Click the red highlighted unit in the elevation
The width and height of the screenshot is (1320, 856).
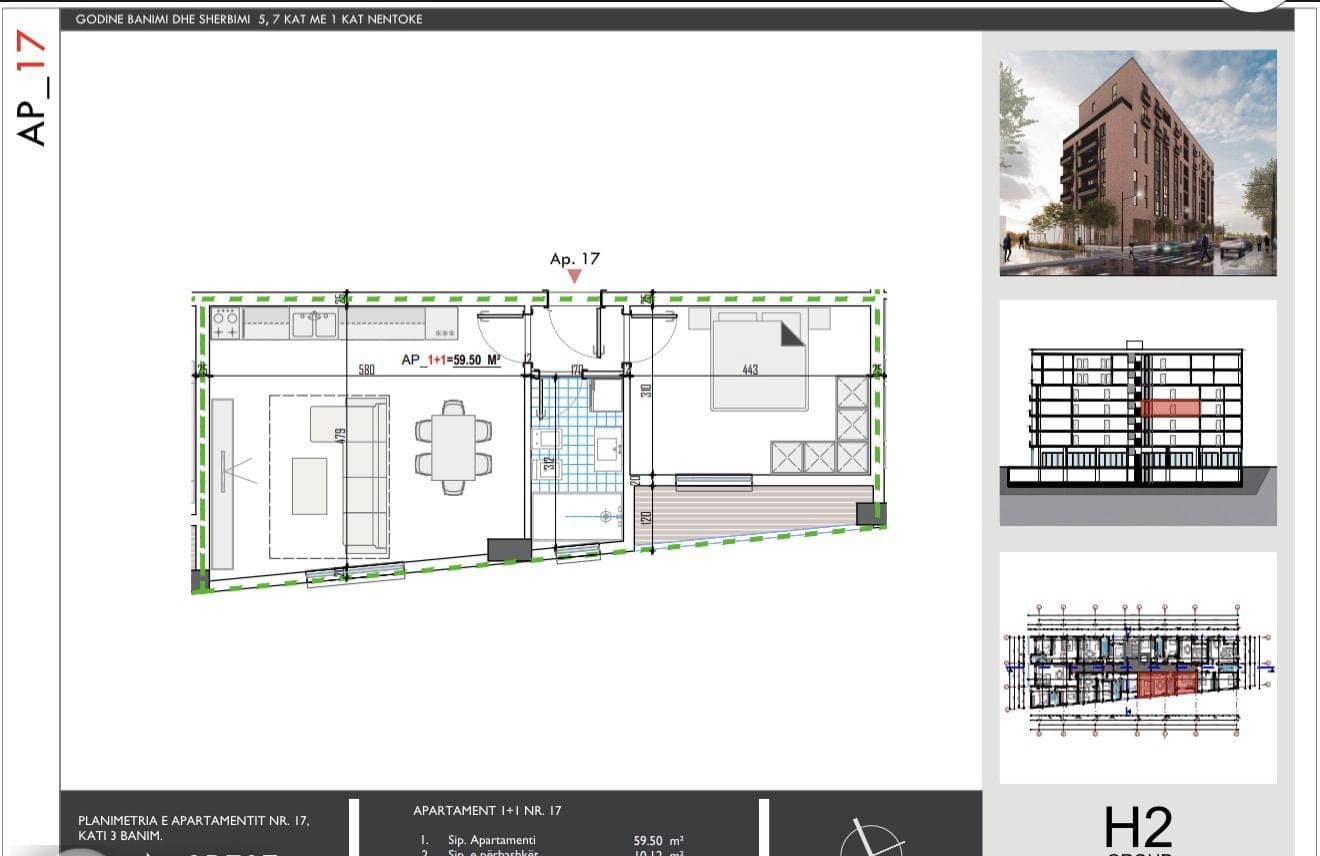click(1169, 408)
